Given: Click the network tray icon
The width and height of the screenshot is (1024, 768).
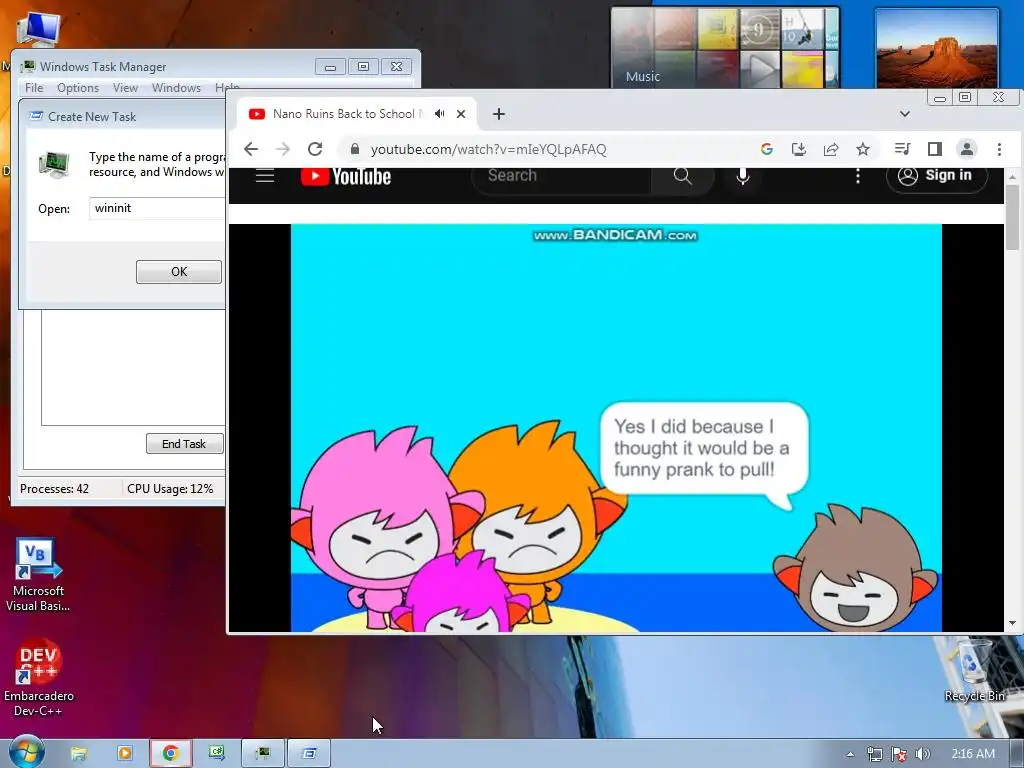Looking at the screenshot, I should pyautogui.click(x=874, y=754).
